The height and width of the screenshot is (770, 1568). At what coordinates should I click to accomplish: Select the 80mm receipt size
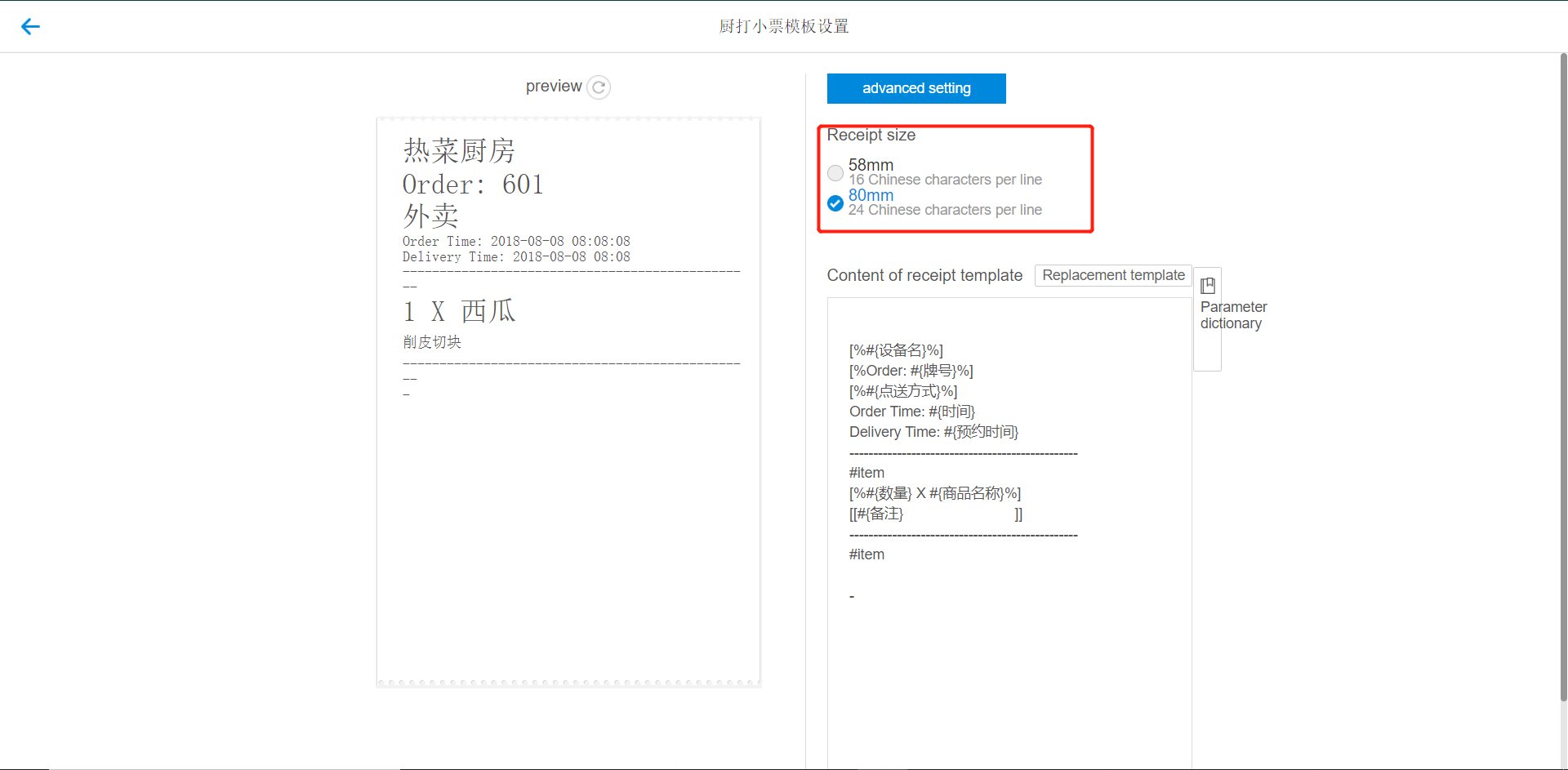coord(835,203)
